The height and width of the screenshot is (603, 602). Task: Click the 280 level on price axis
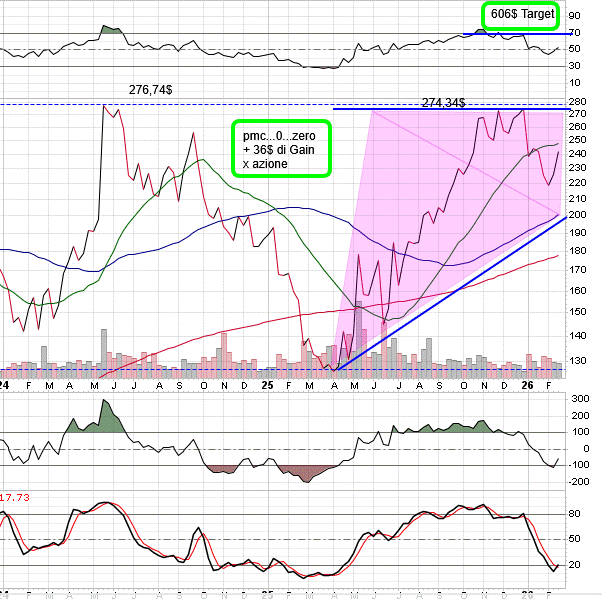coord(577,101)
